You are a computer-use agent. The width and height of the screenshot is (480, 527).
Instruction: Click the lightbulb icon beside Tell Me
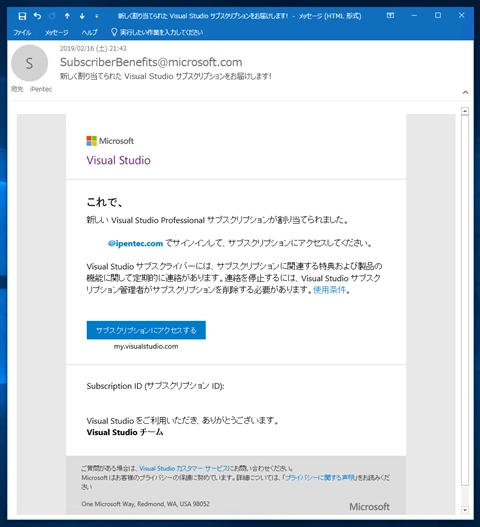114,32
